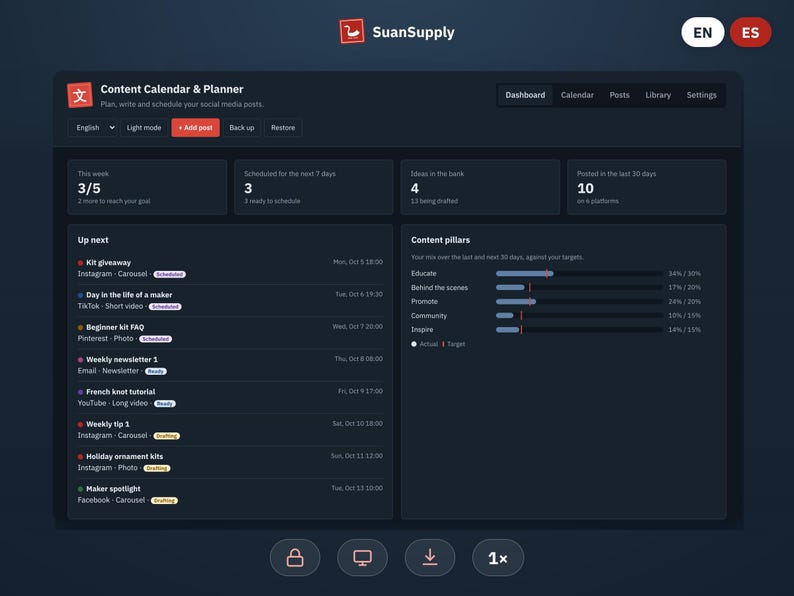794x596 pixels.
Task: Click the Community pillar progress bar
Action: coord(579,315)
